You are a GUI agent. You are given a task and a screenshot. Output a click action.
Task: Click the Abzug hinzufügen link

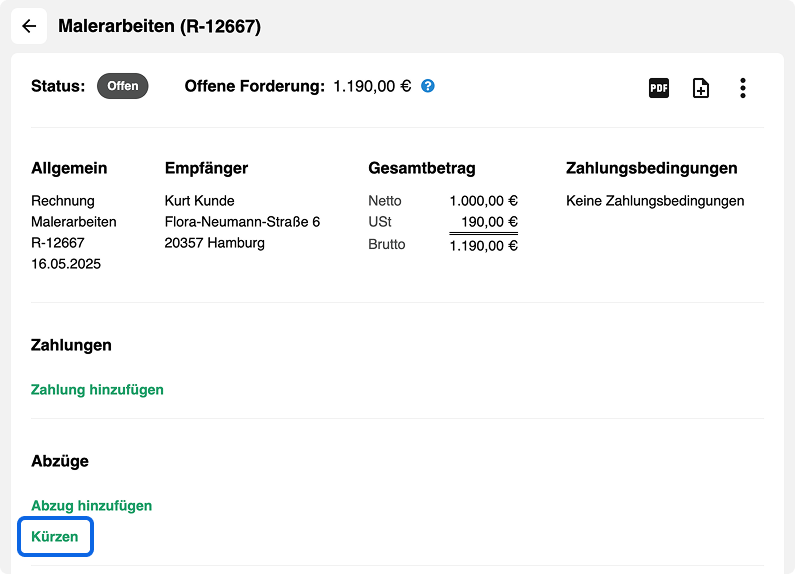pos(91,506)
